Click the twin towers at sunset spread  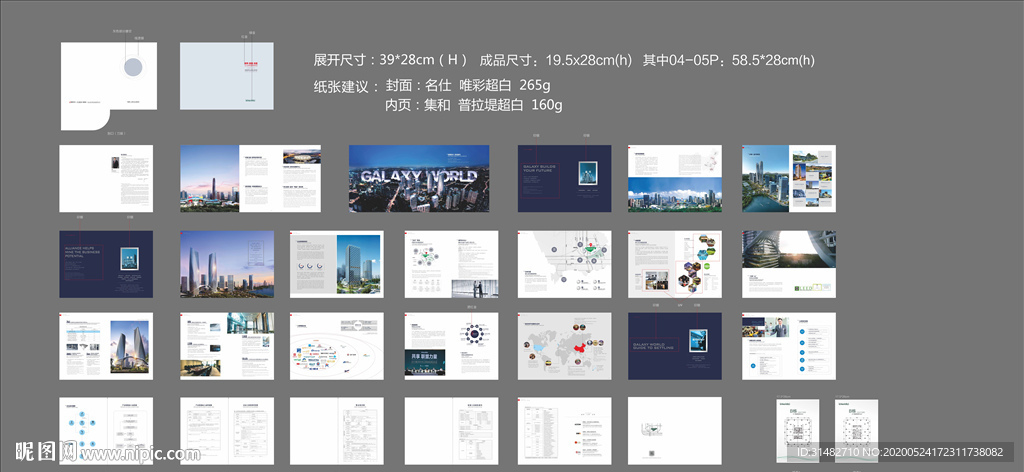[226, 264]
